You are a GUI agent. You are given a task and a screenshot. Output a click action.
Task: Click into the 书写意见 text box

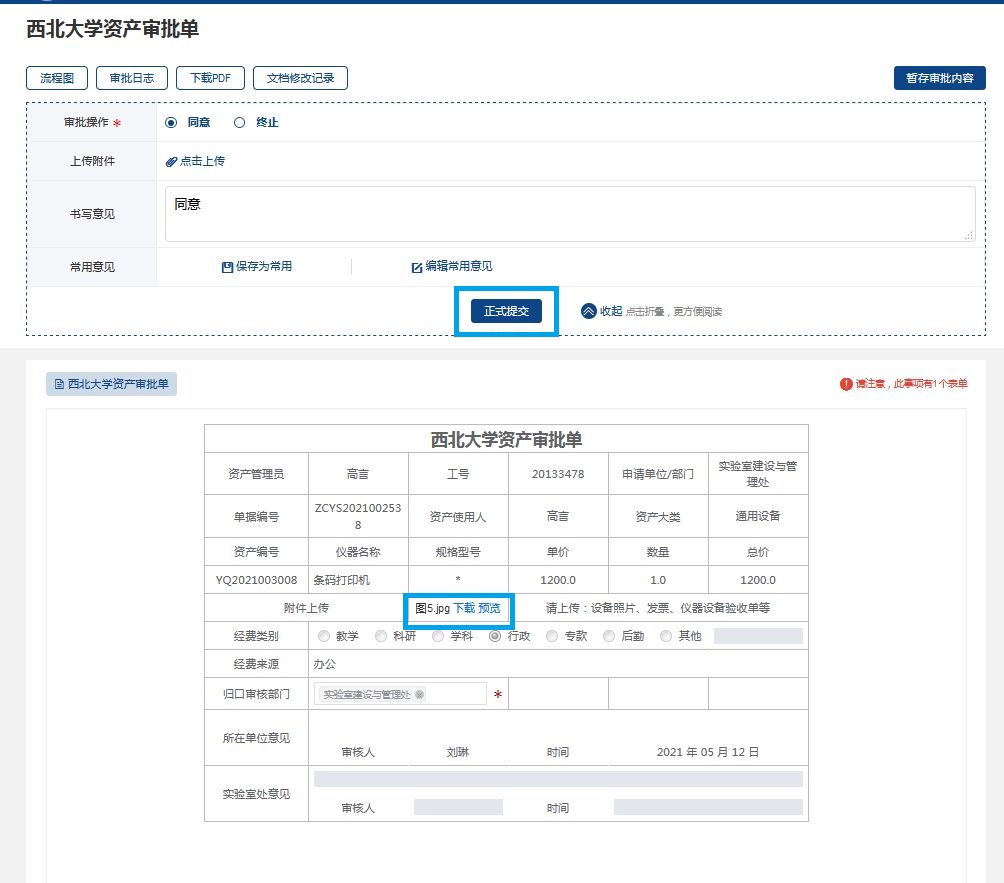point(570,213)
